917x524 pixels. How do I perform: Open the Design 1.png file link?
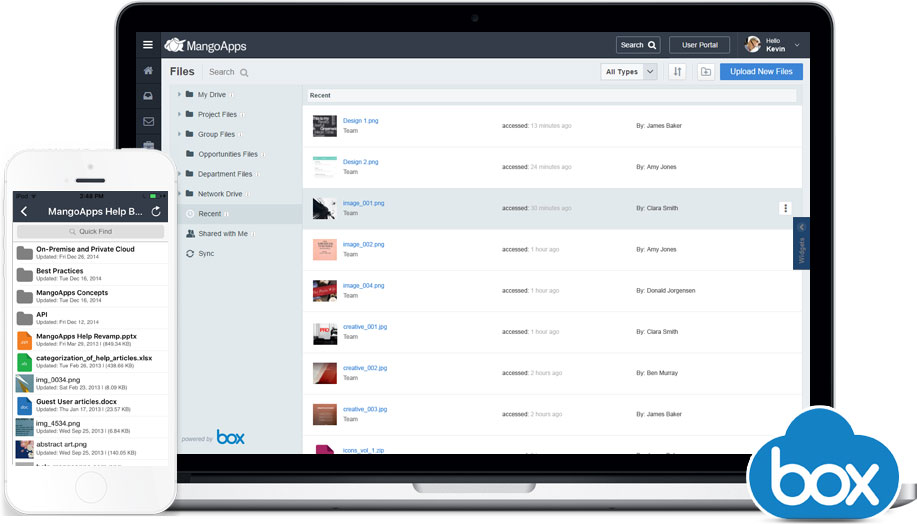coord(360,120)
